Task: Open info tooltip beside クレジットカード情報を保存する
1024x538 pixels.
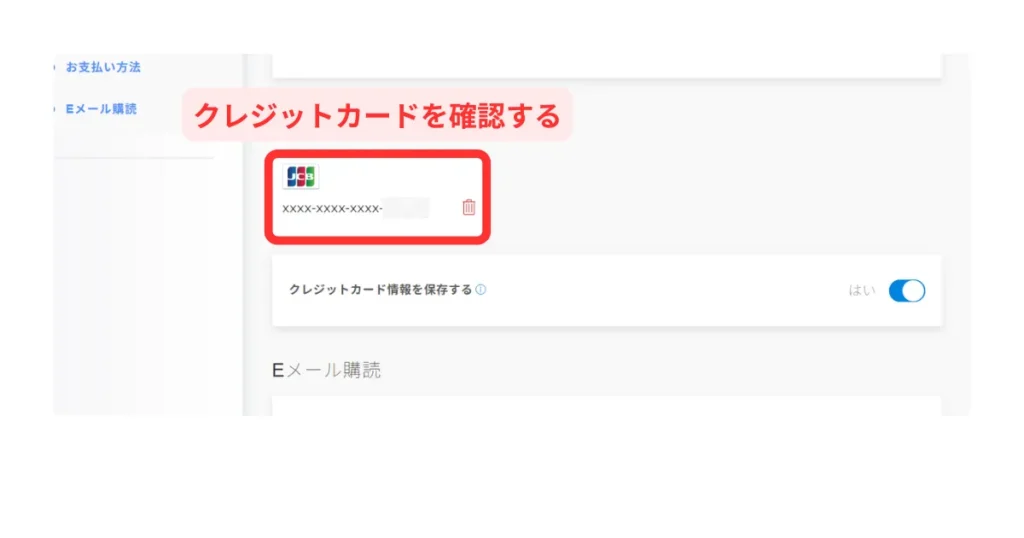Action: pos(481,289)
